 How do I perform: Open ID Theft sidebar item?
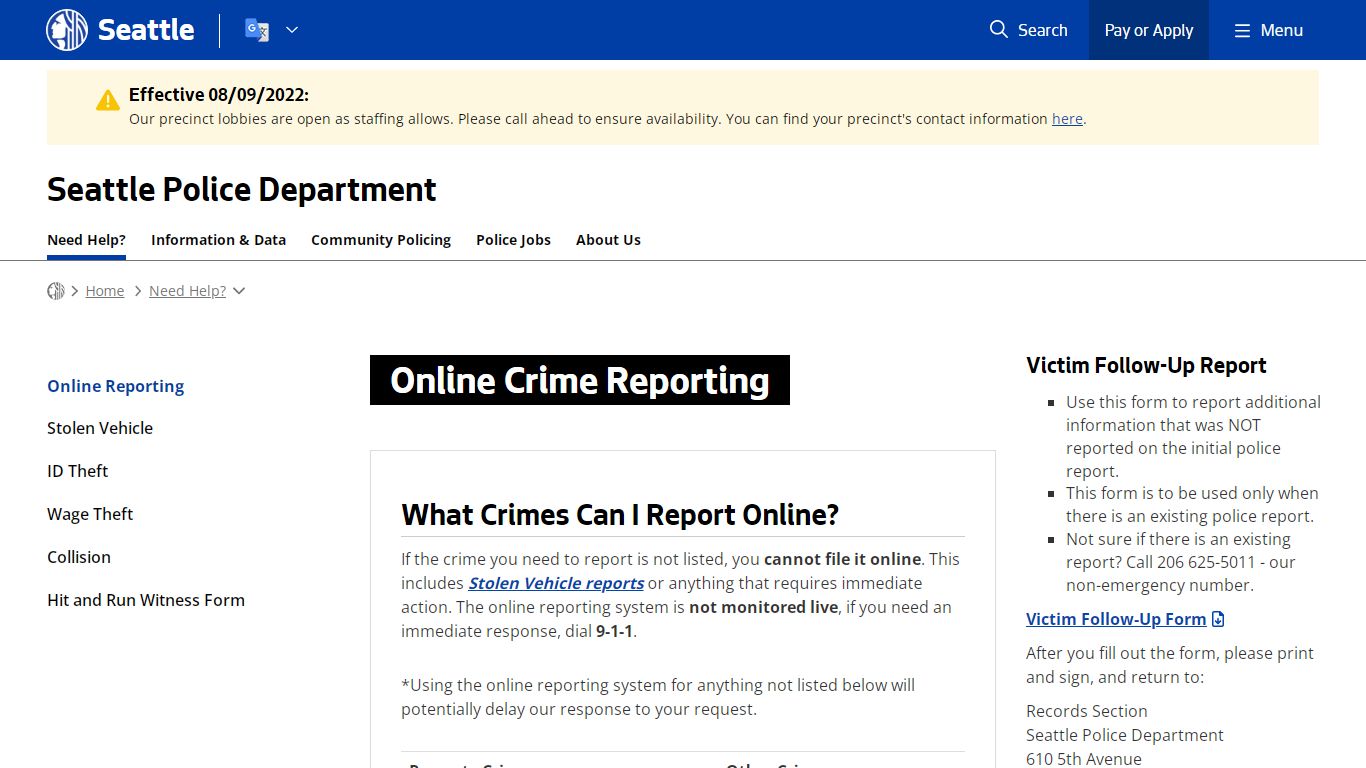(77, 471)
